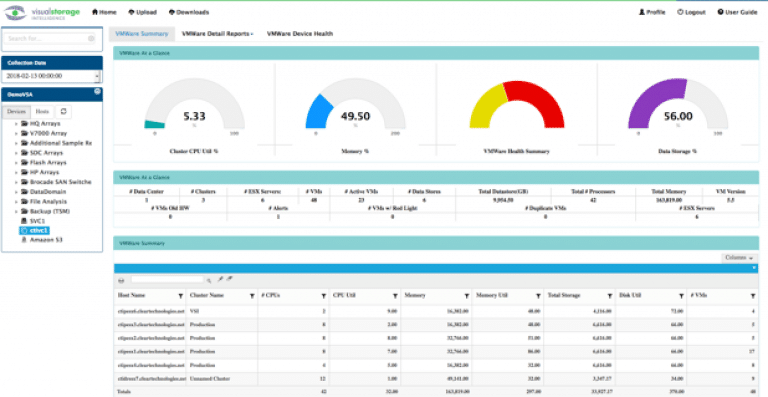Click the Search for input field
768x397 pixels.
click(48, 38)
